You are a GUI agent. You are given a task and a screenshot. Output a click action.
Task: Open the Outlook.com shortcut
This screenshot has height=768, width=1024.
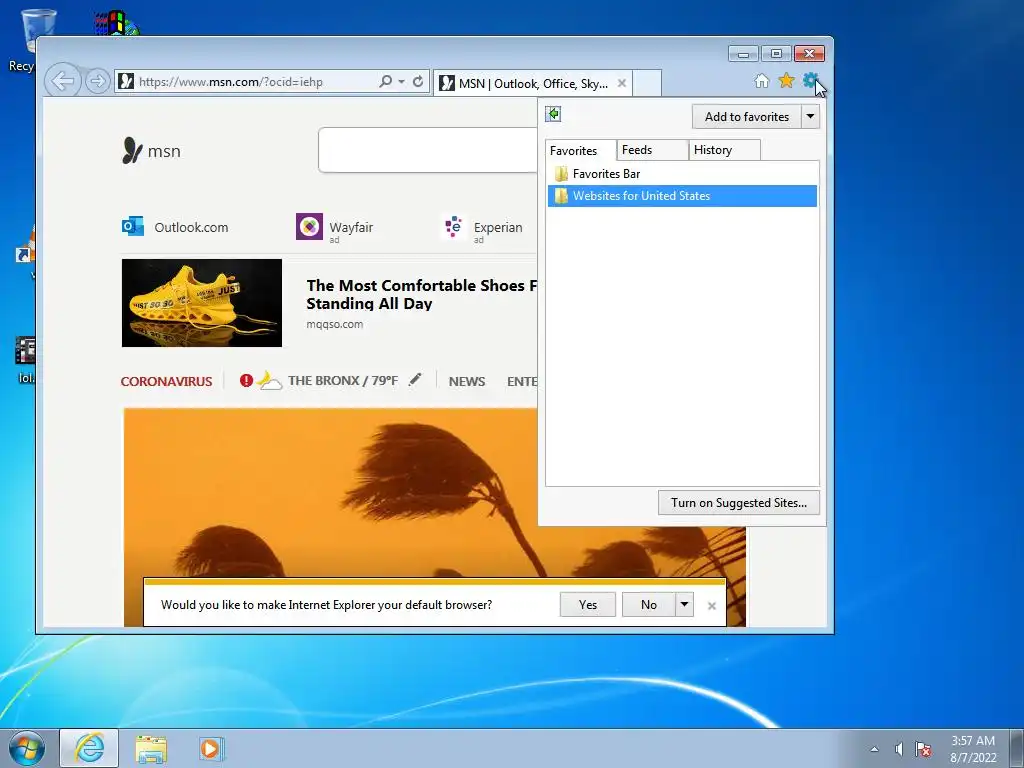[x=175, y=227]
